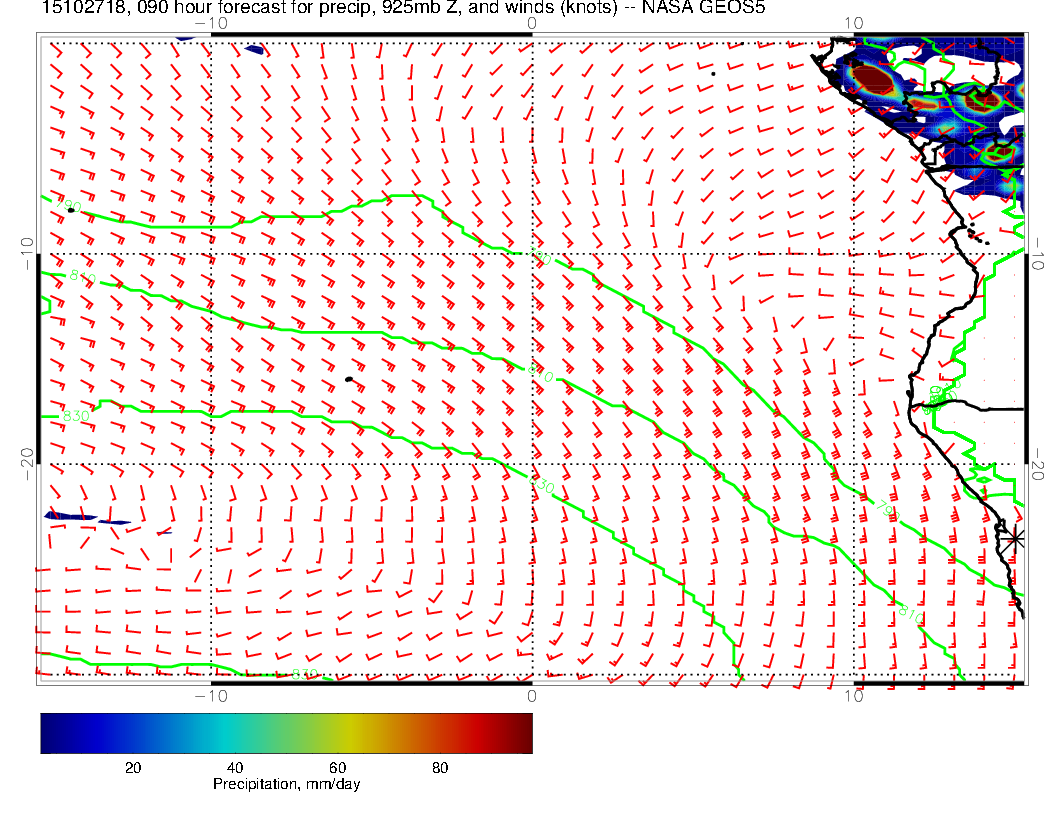The height and width of the screenshot is (816, 1056).
Task: Click the large dark-red precipitation maximum
Action: [x=871, y=78]
